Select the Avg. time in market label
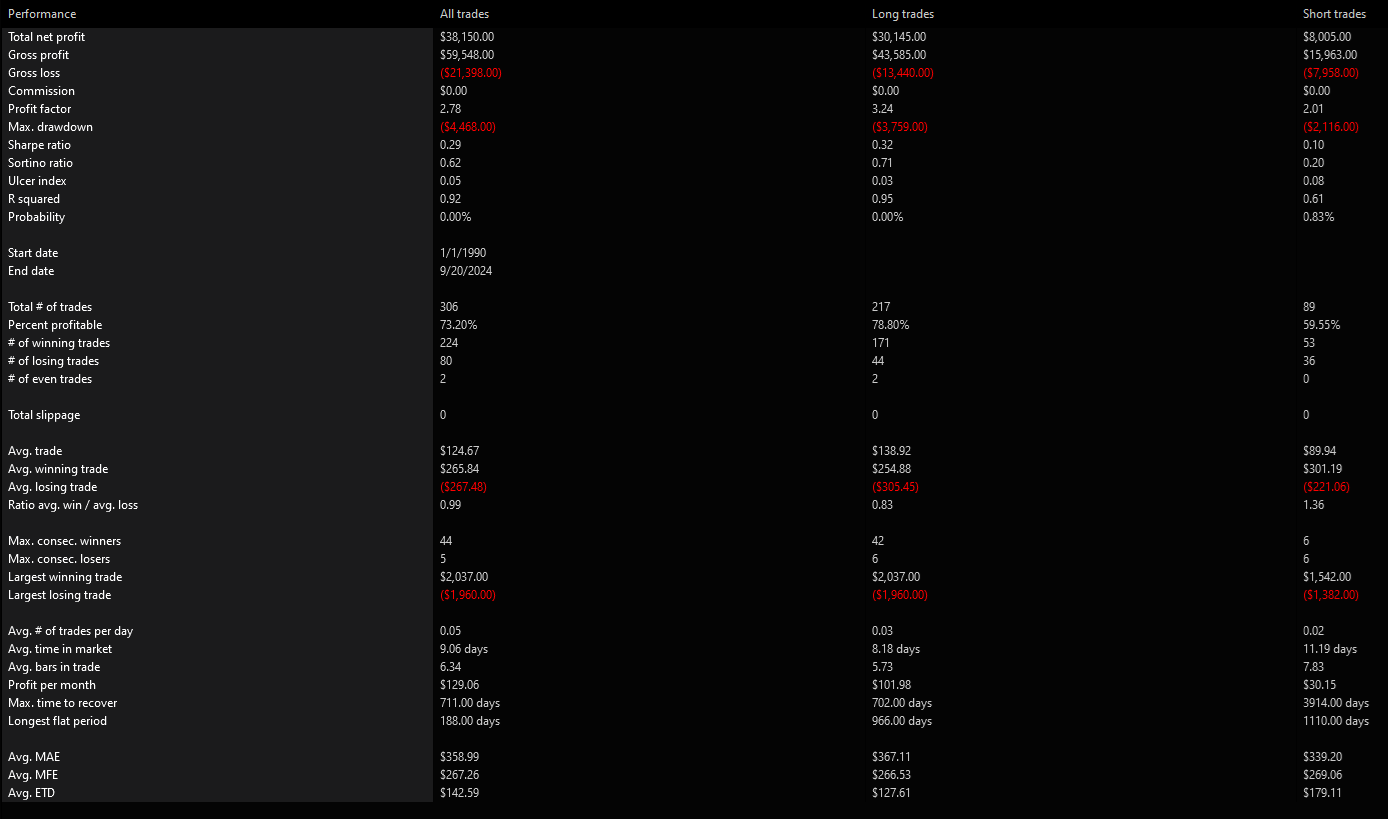Screen dimensions: 1388x819 60,649
